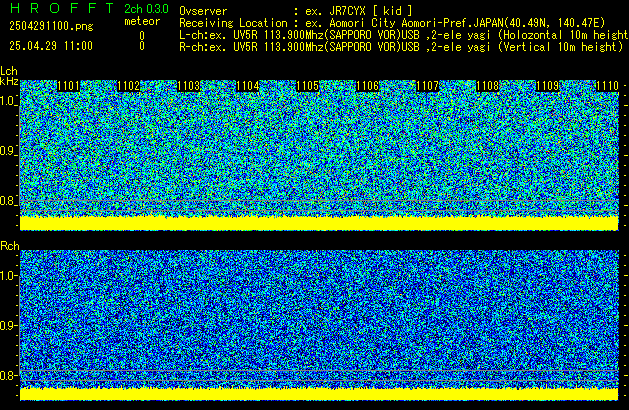629x410 pixels.
Task: Click the date stamp 25.04.29 11:00
Action: pos(51,46)
